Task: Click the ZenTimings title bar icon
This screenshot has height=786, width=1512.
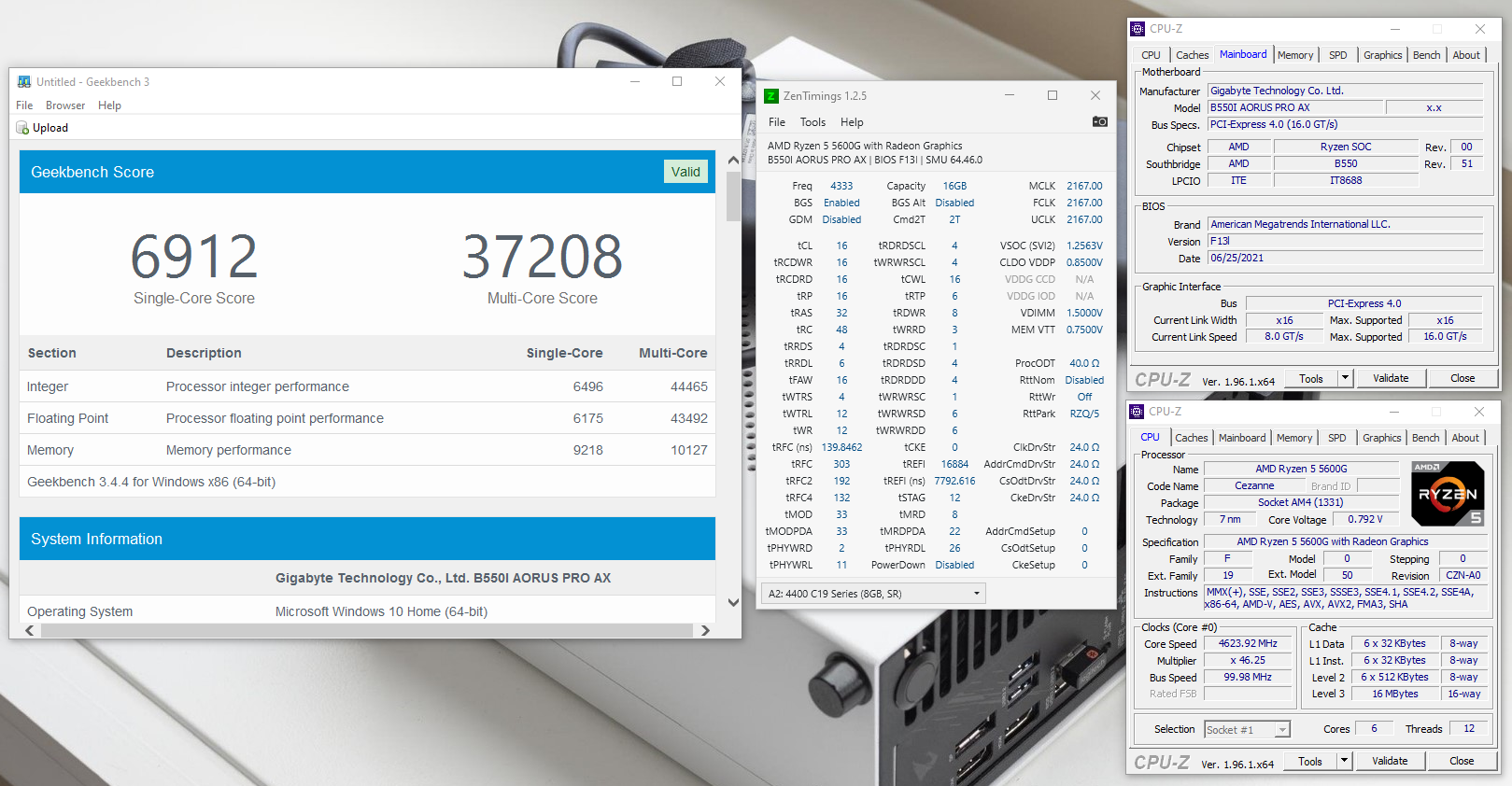Action: pyautogui.click(x=771, y=95)
